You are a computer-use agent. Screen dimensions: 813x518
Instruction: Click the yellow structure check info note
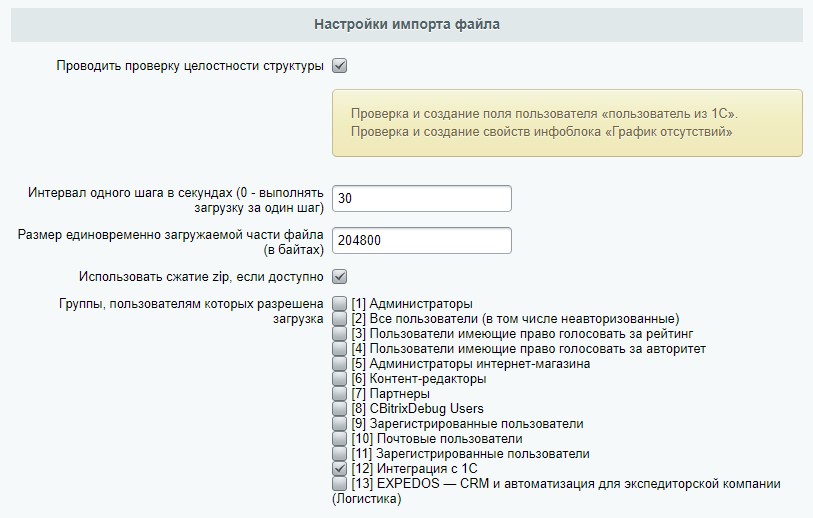coord(566,123)
